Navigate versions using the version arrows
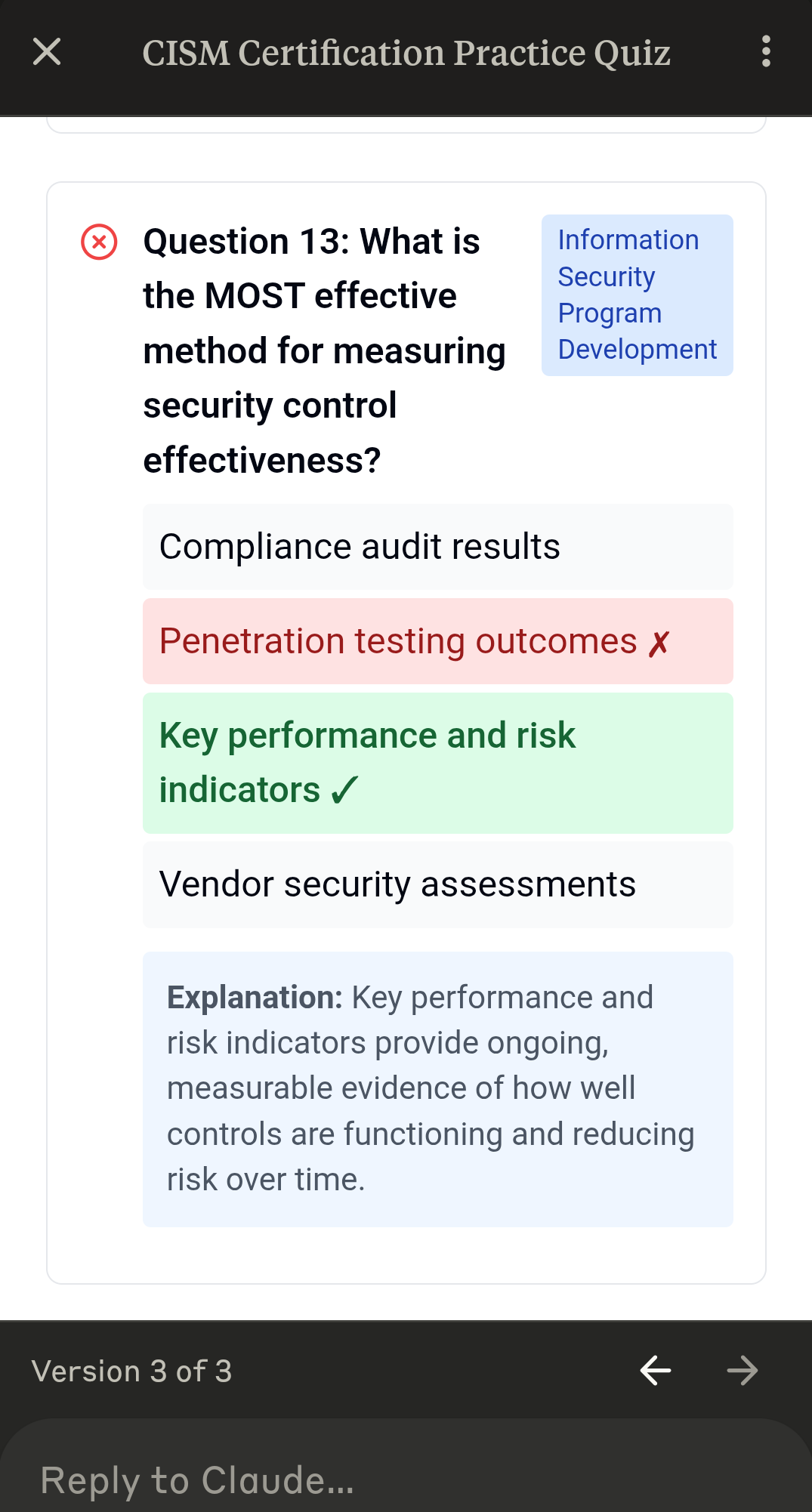The height and width of the screenshot is (1512, 812). pos(699,1370)
